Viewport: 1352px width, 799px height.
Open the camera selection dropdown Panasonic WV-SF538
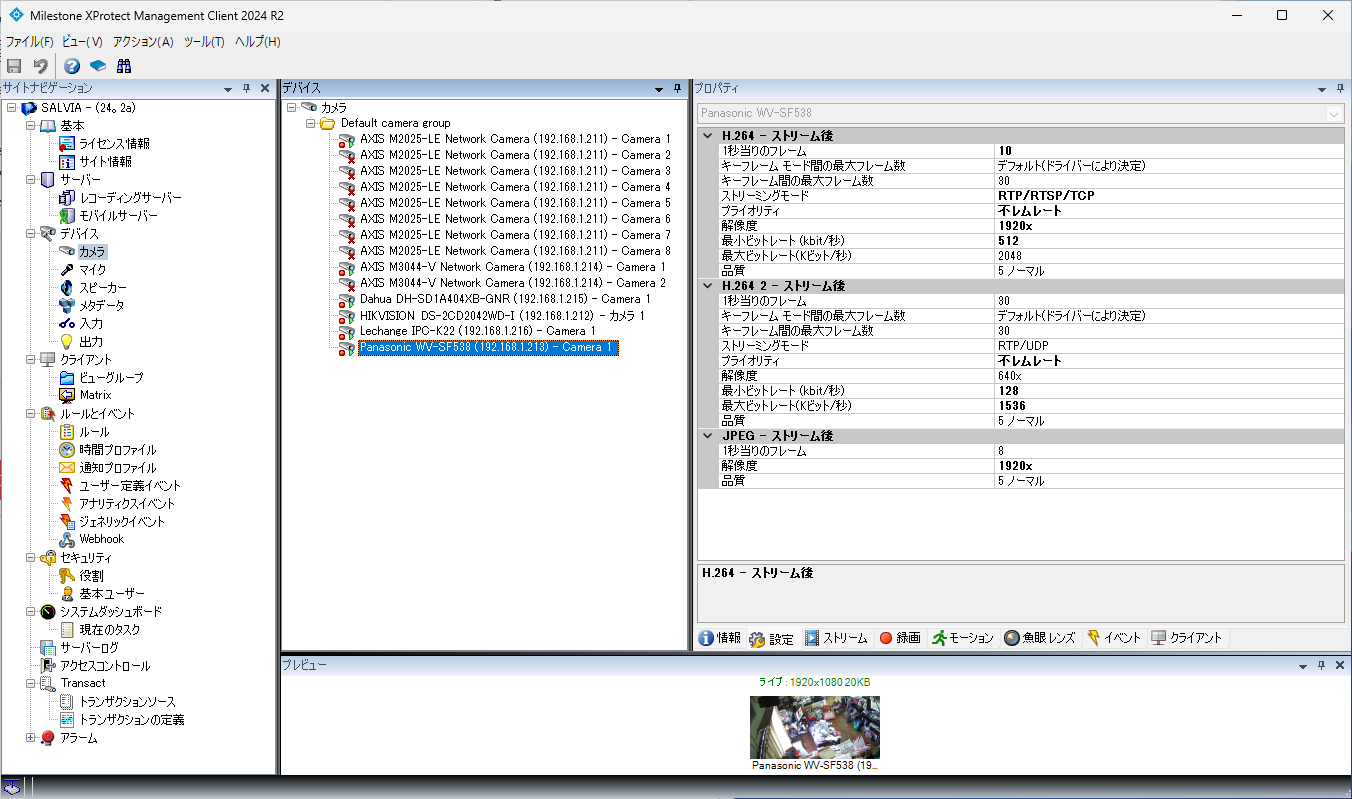point(1334,113)
